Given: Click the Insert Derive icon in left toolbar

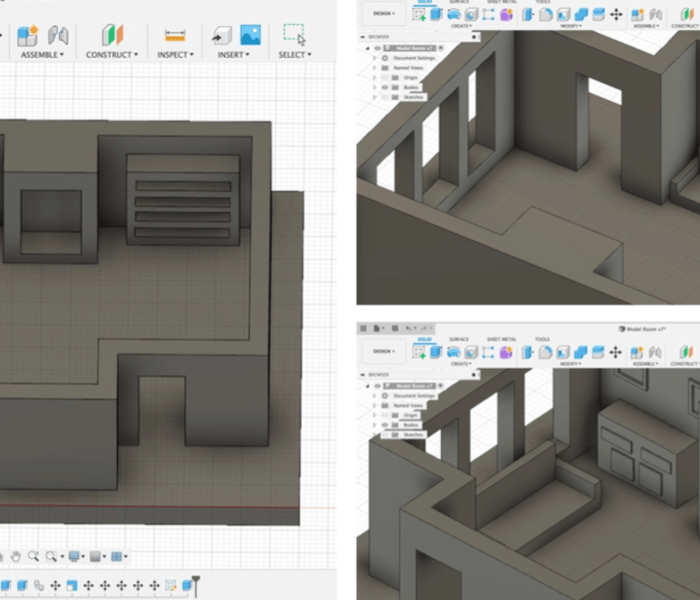Looking at the screenshot, I should point(219,35).
